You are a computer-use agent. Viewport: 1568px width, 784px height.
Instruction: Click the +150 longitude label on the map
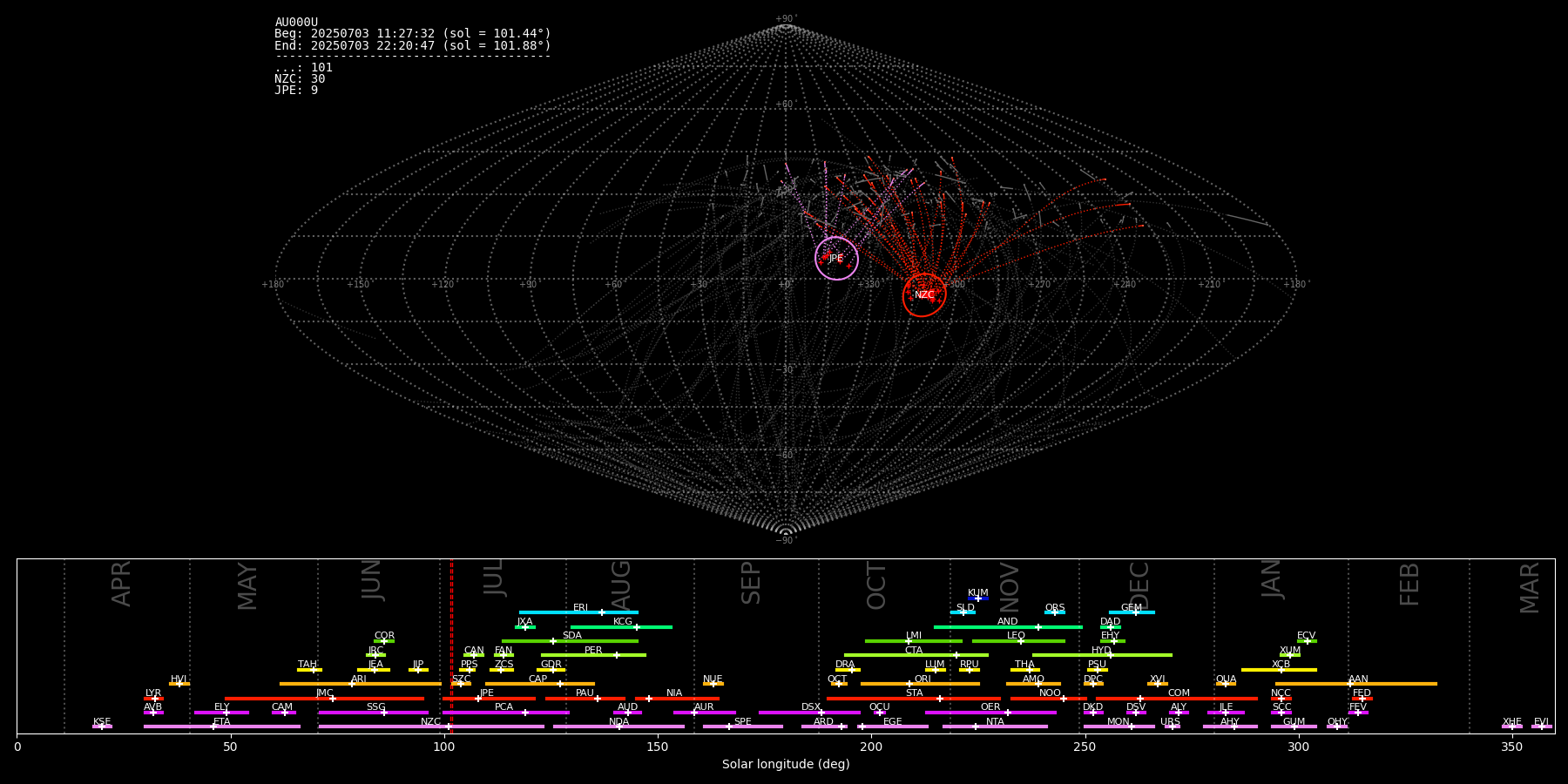pos(358,284)
